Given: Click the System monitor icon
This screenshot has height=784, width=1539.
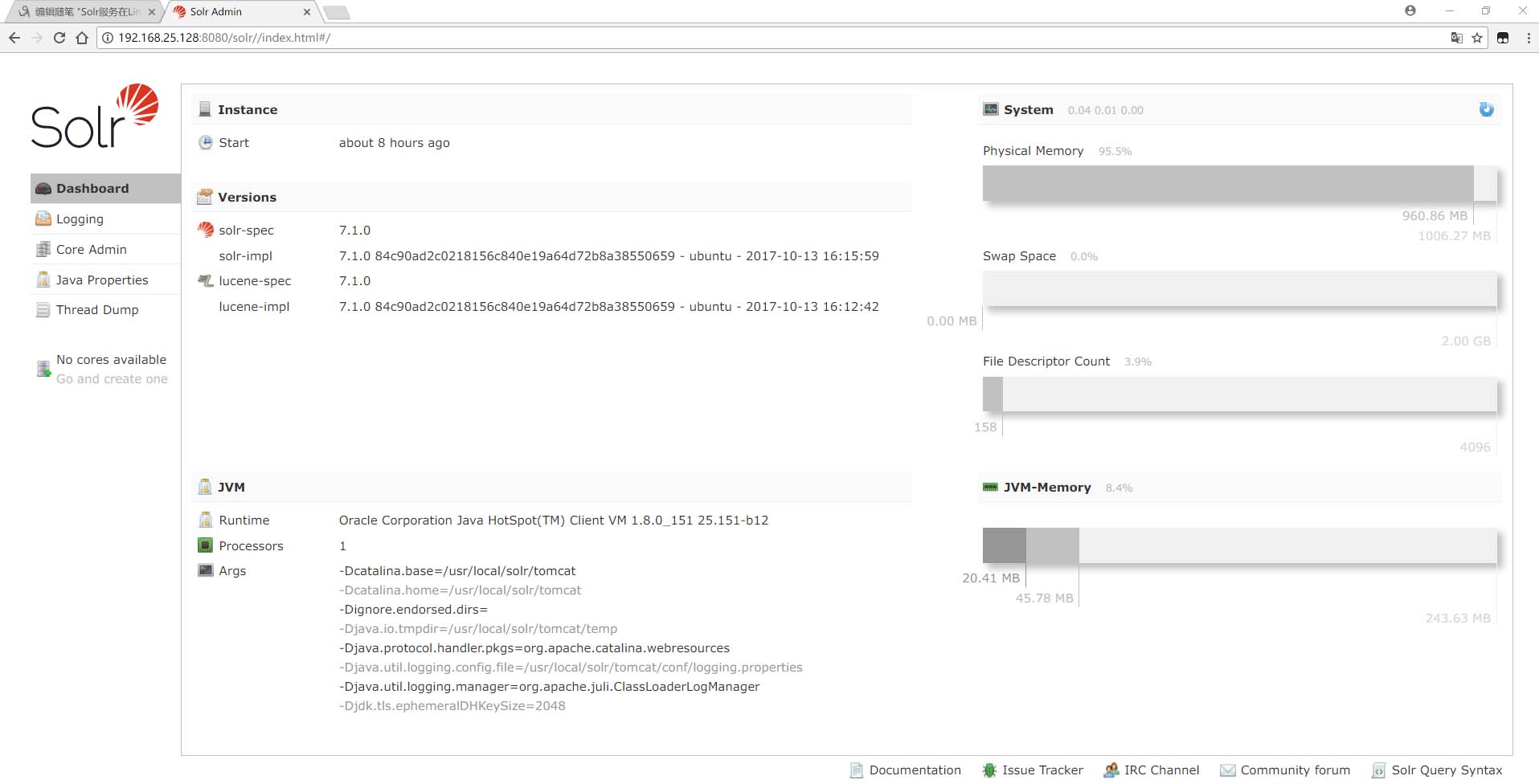Looking at the screenshot, I should (991, 110).
